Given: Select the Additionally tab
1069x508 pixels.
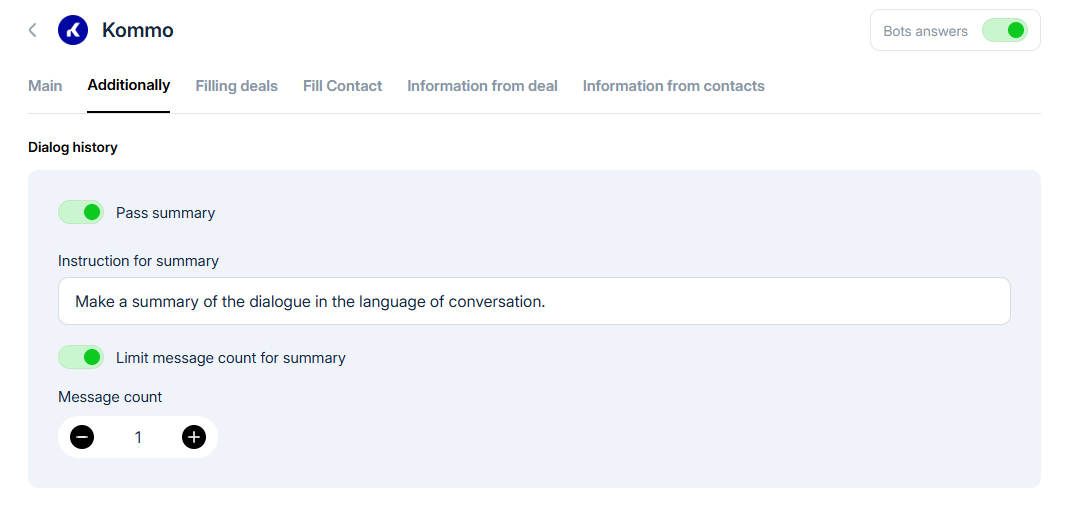Looking at the screenshot, I should 129,86.
